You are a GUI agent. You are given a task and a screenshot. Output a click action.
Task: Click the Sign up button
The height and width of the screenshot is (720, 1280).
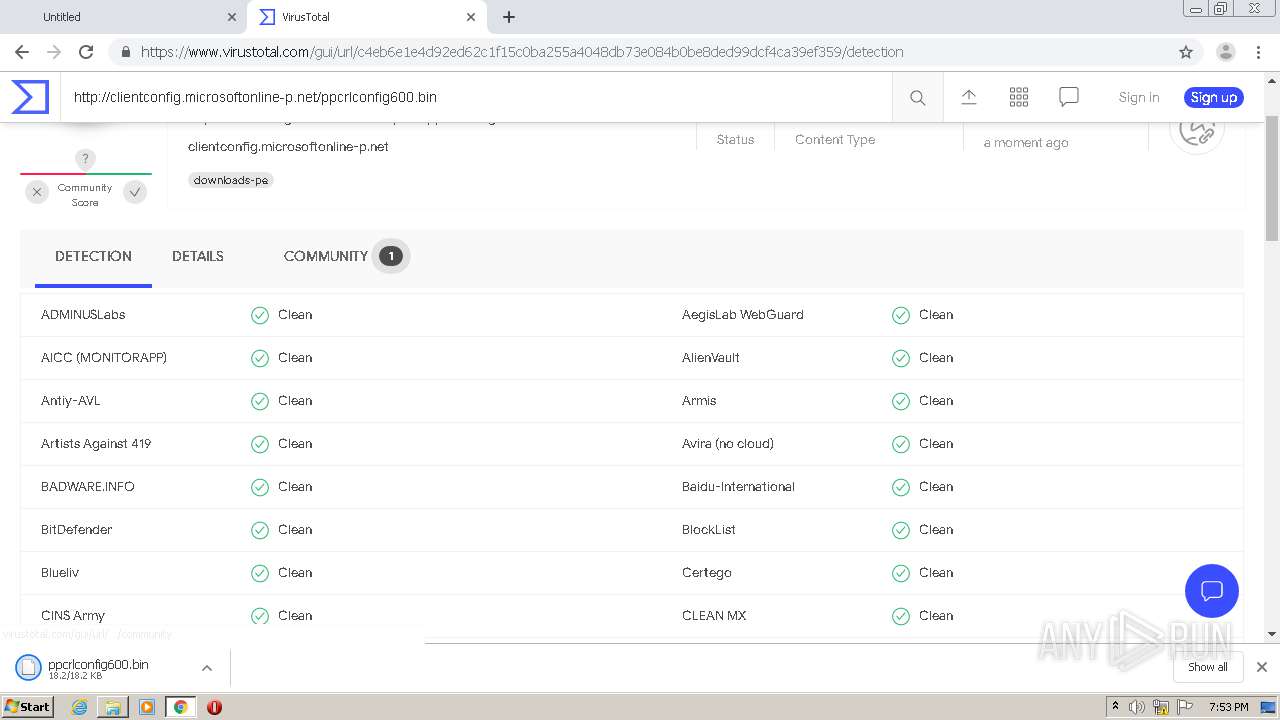[x=1214, y=97]
